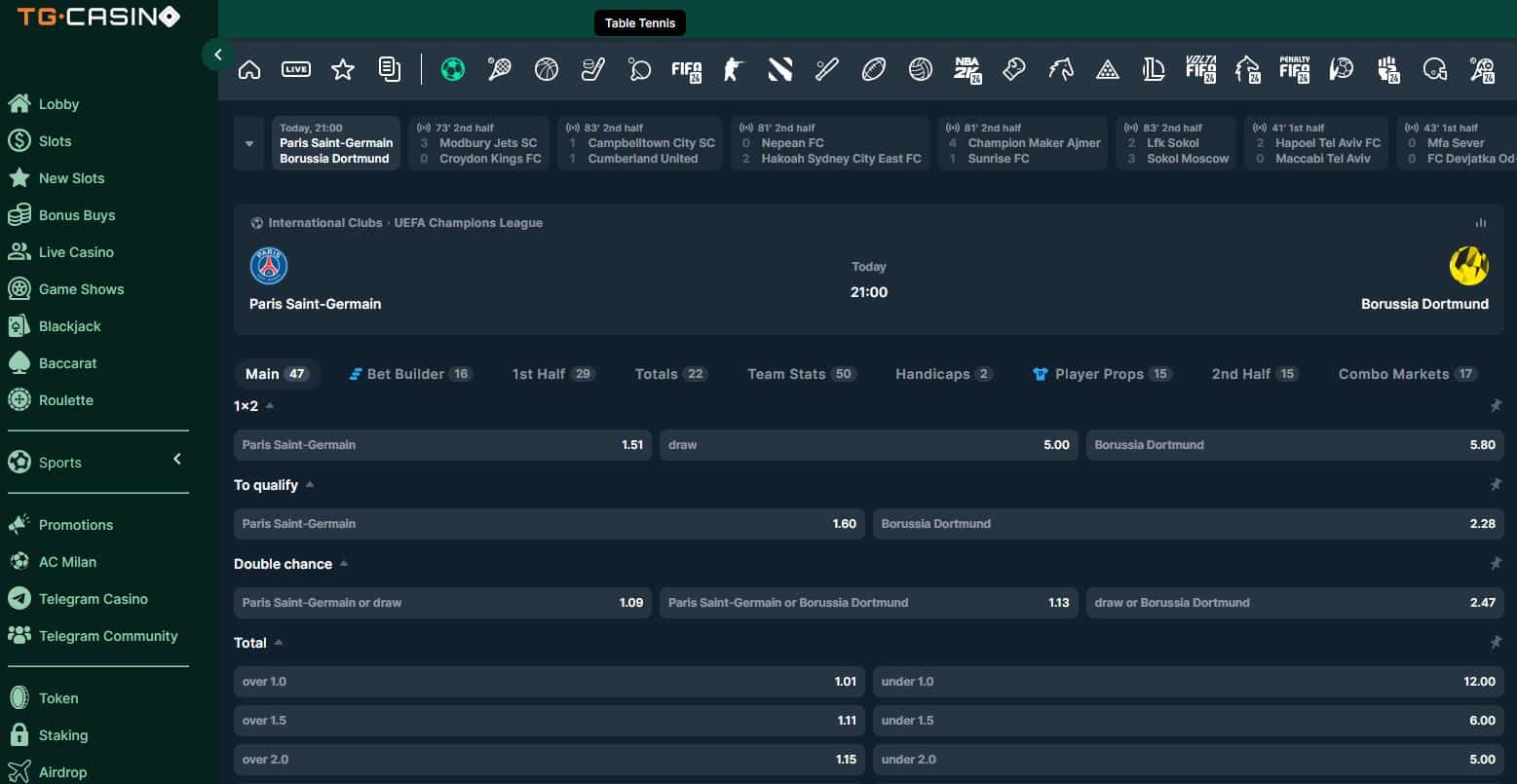Switch to the Combo Markets tab
1517x784 pixels.
pos(1408,374)
